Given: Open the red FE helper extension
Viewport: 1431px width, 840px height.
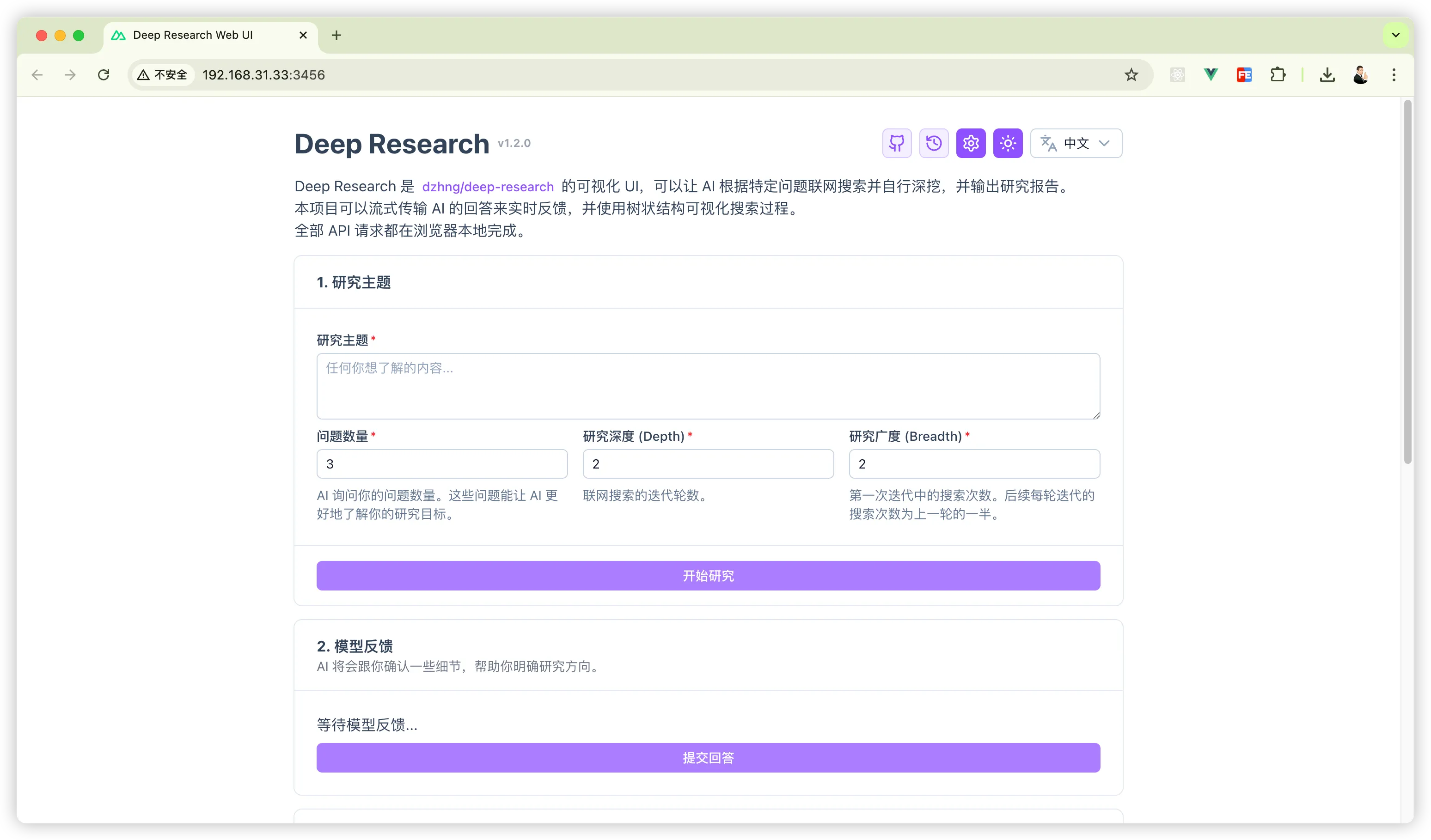Looking at the screenshot, I should 1244,75.
